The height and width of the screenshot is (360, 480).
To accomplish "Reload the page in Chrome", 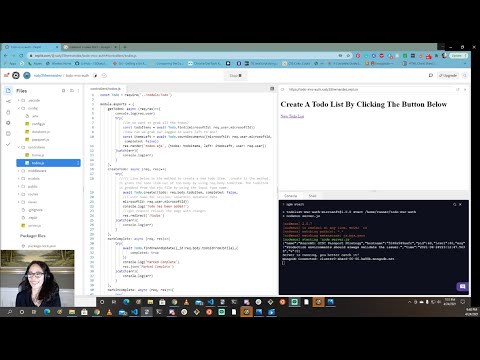I will click(21, 55).
